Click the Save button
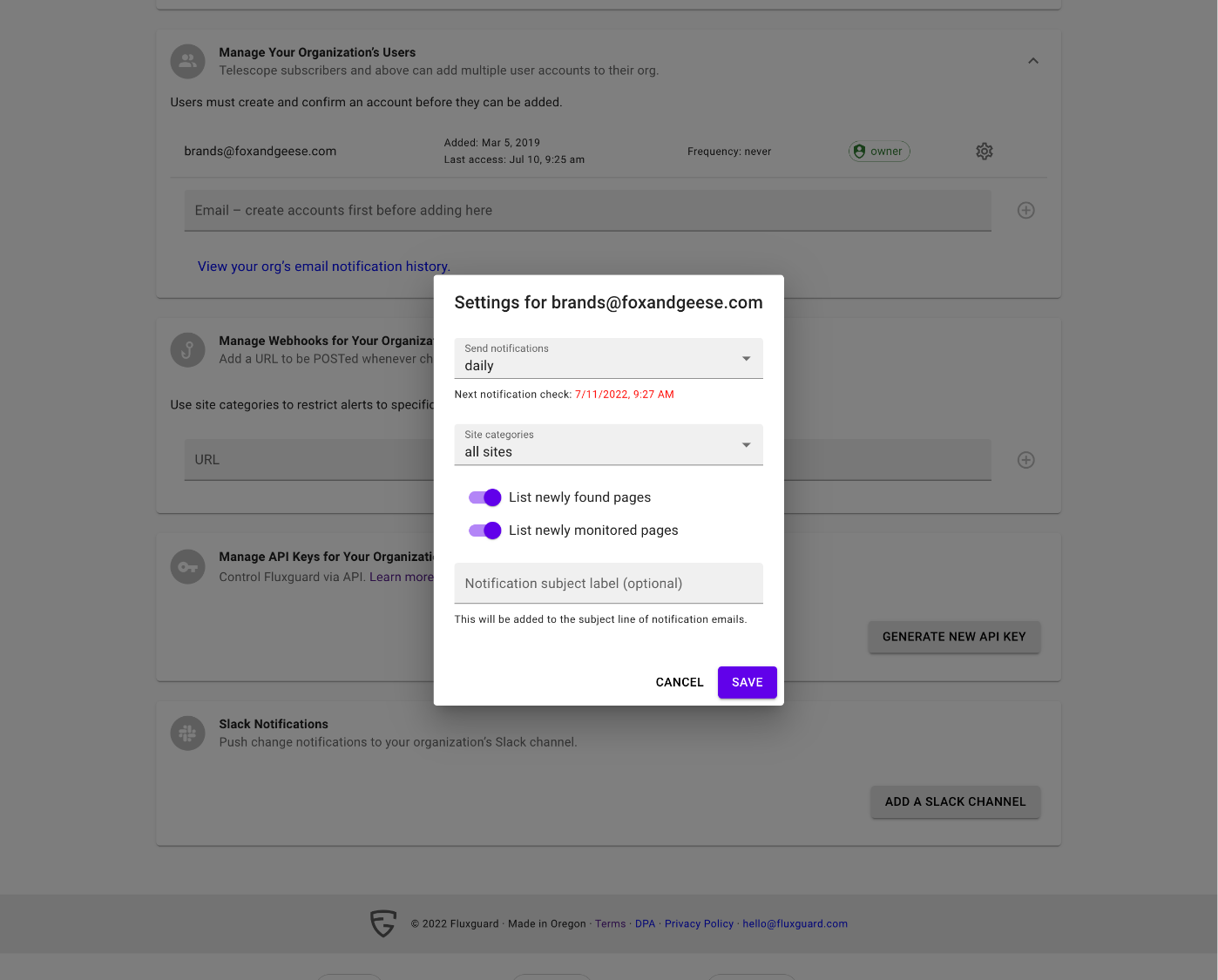 [x=748, y=682]
